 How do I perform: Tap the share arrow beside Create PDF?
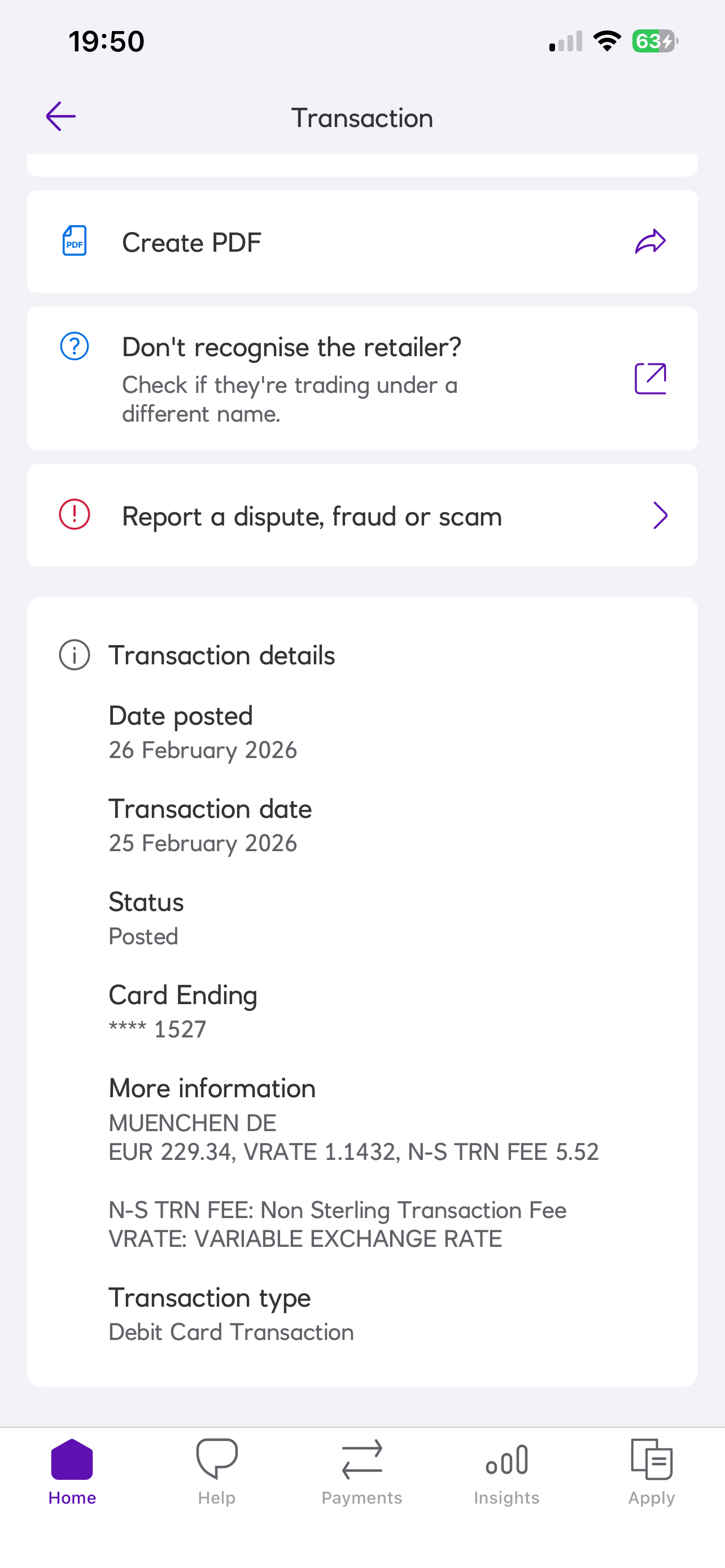coord(650,242)
